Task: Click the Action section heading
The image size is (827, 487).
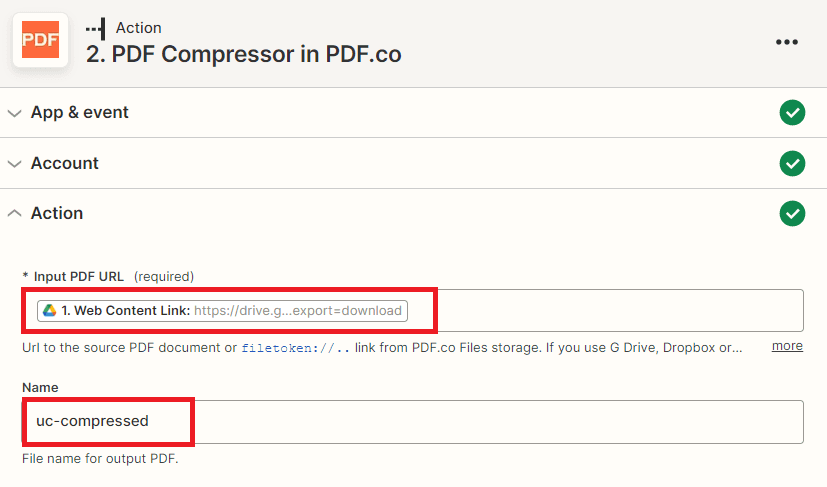Action: [x=57, y=213]
